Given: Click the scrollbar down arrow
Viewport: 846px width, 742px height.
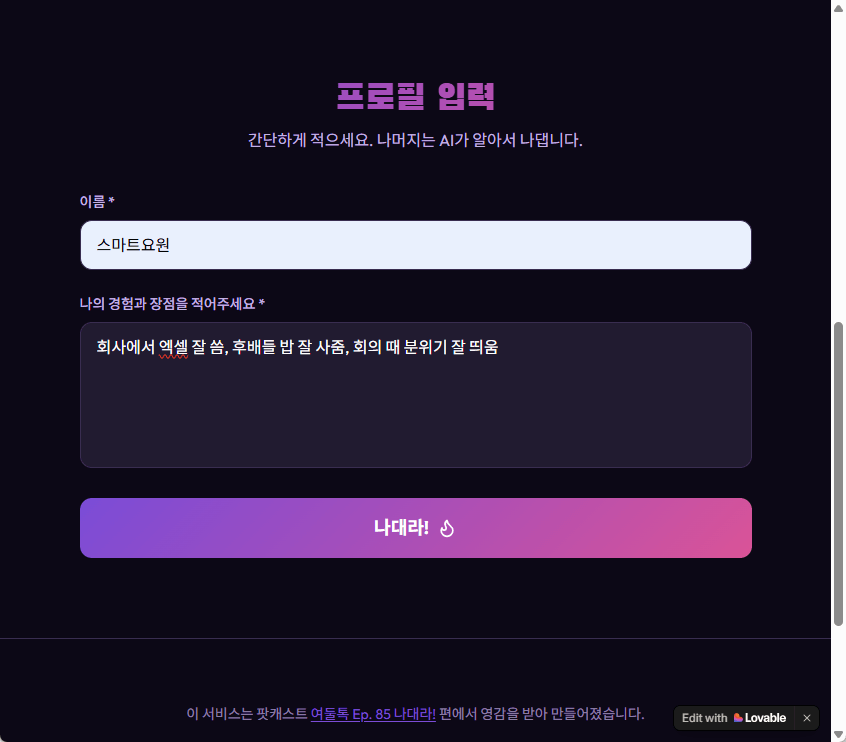Looking at the screenshot, I should [x=838, y=735].
